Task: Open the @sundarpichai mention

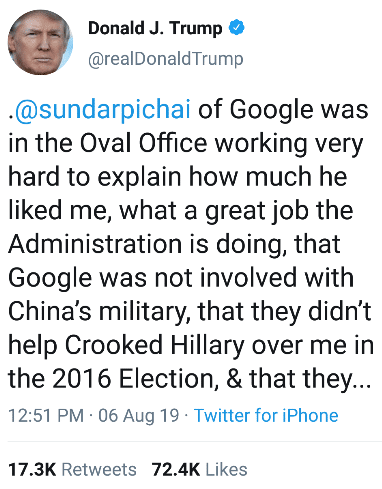Action: click(x=103, y=109)
